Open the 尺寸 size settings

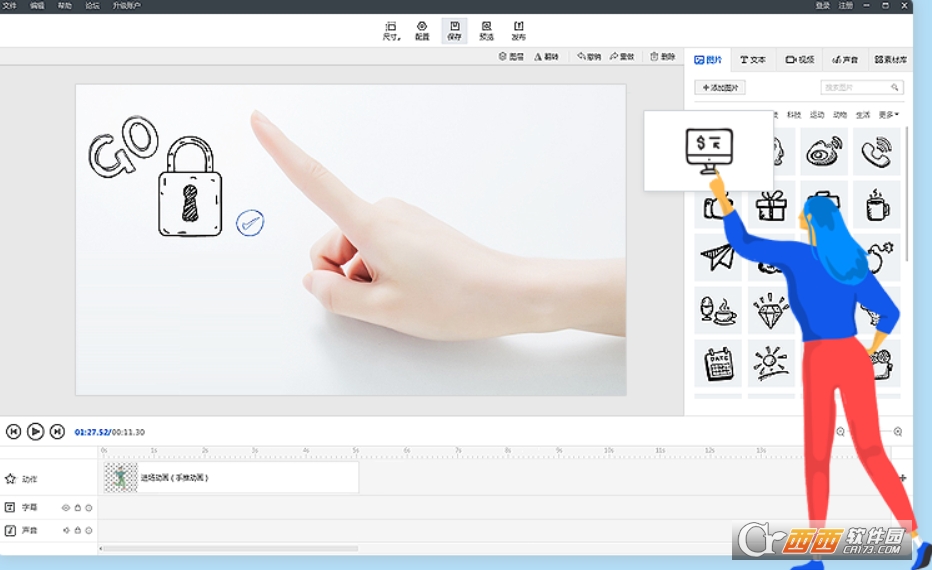[391, 30]
